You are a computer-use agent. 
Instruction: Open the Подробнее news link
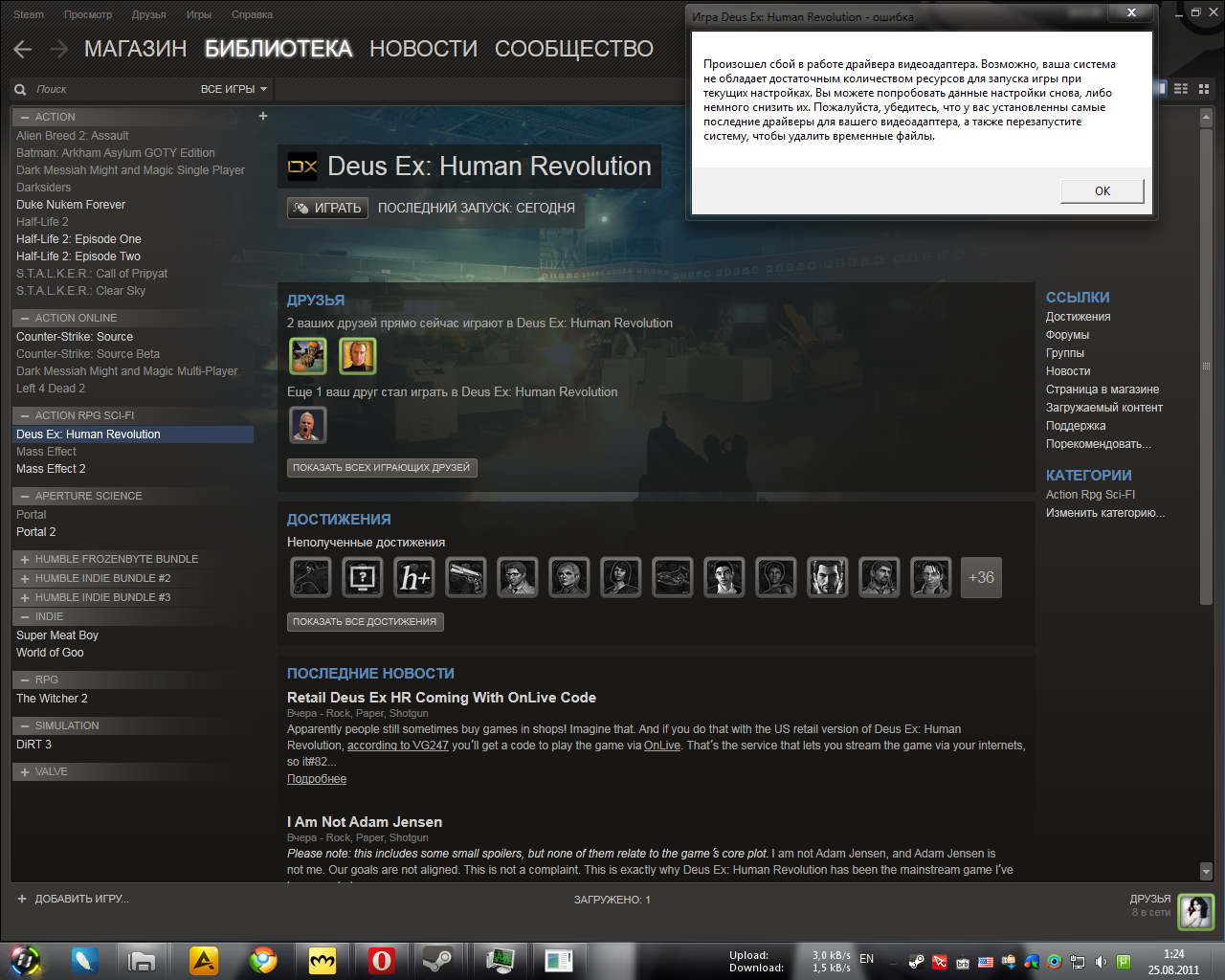317,779
